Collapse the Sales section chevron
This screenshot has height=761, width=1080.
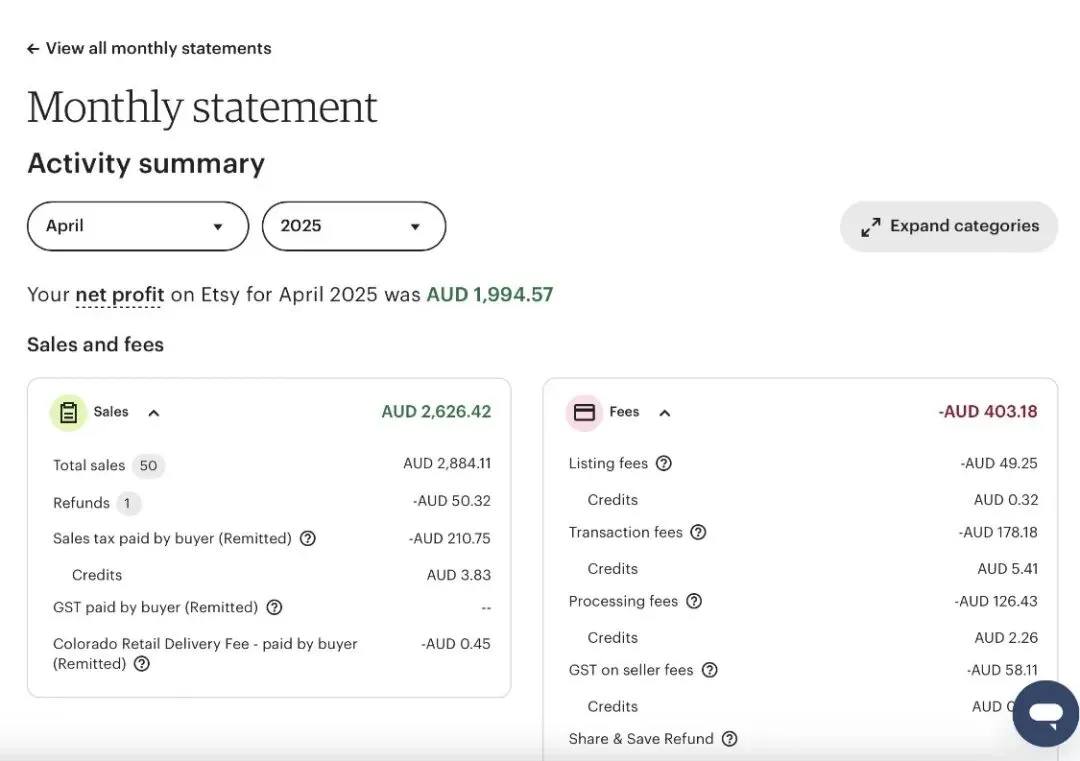tap(154, 413)
